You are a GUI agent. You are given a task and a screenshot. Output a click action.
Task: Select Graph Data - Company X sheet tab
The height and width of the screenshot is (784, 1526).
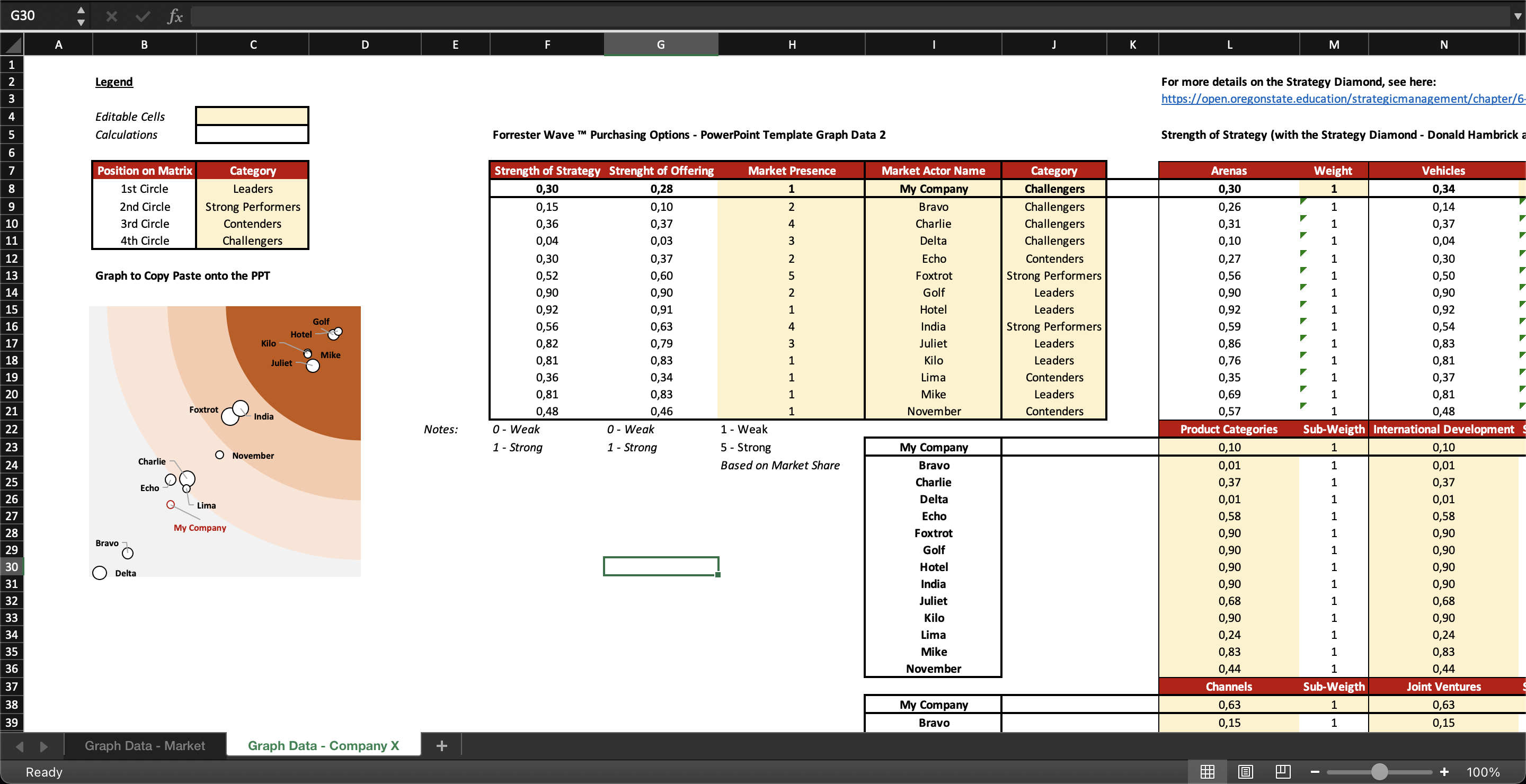(x=323, y=745)
